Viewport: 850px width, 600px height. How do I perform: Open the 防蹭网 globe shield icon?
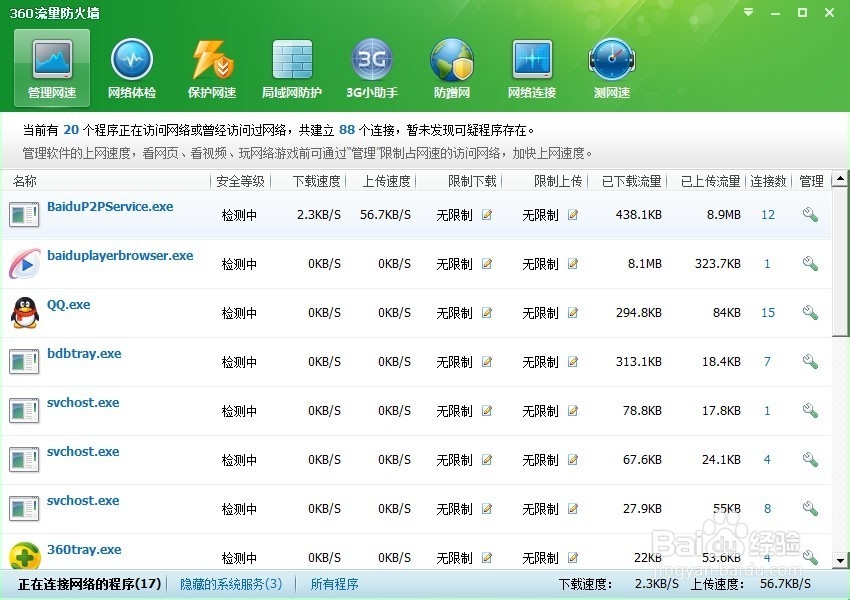click(452, 68)
